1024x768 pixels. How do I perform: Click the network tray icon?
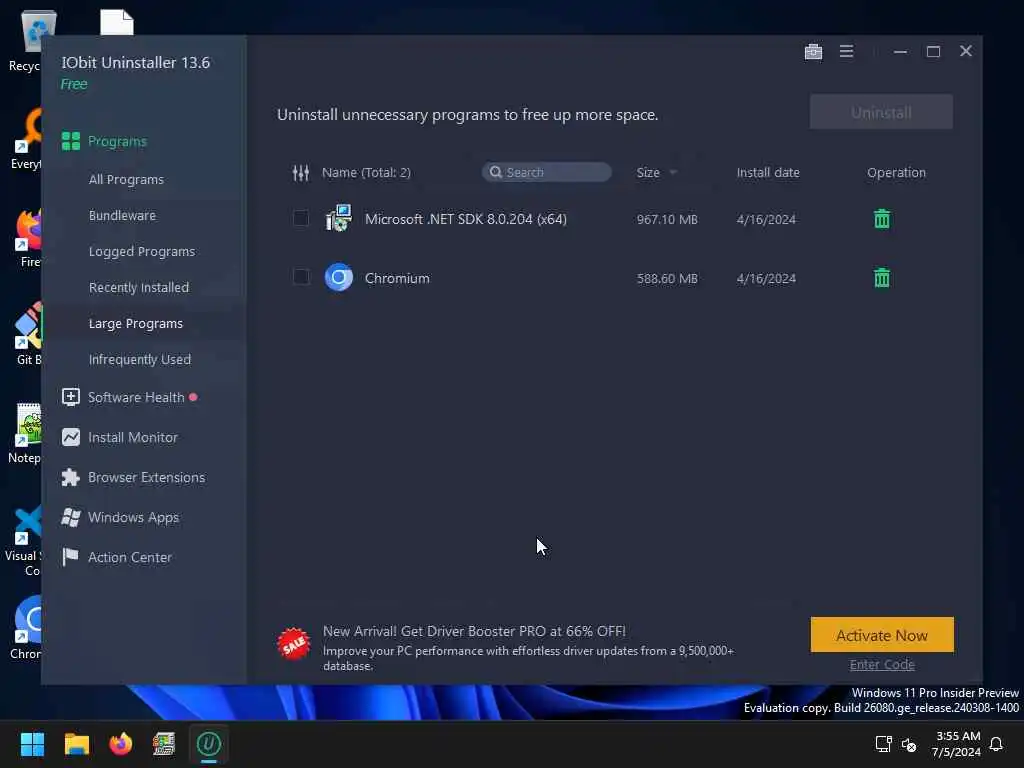pyautogui.click(x=883, y=744)
